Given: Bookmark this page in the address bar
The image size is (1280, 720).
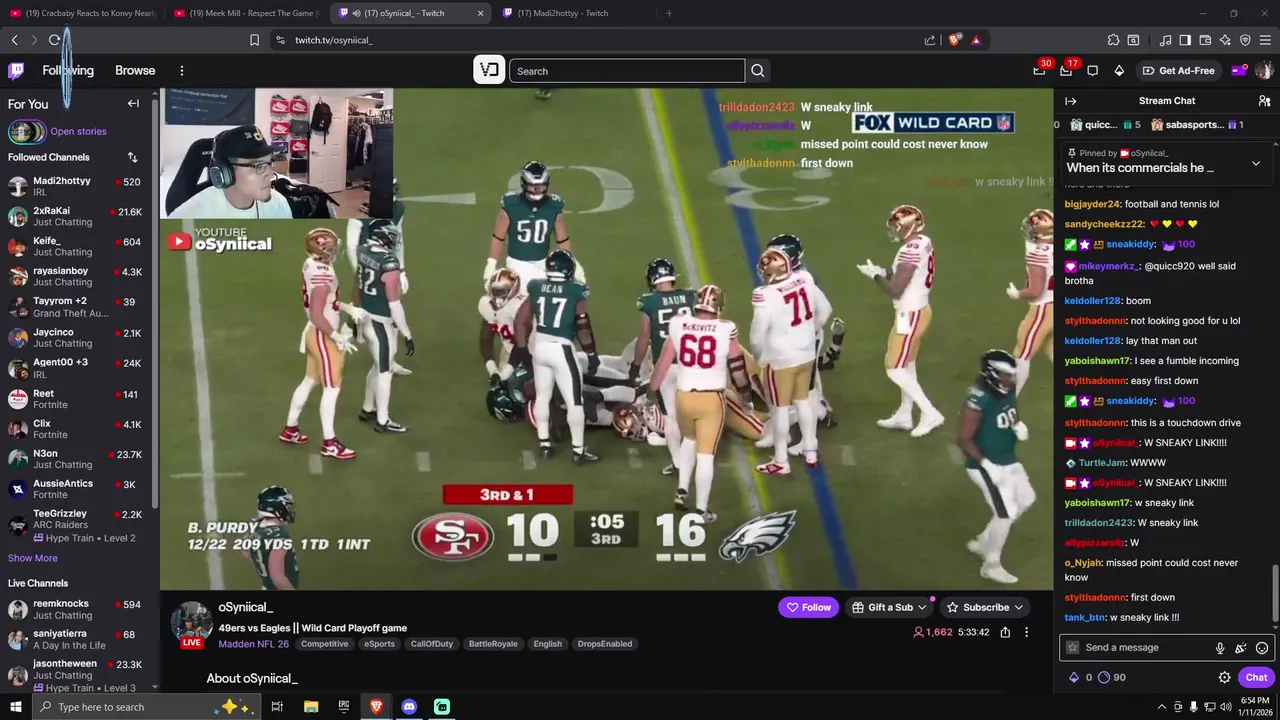Looking at the screenshot, I should click(254, 40).
